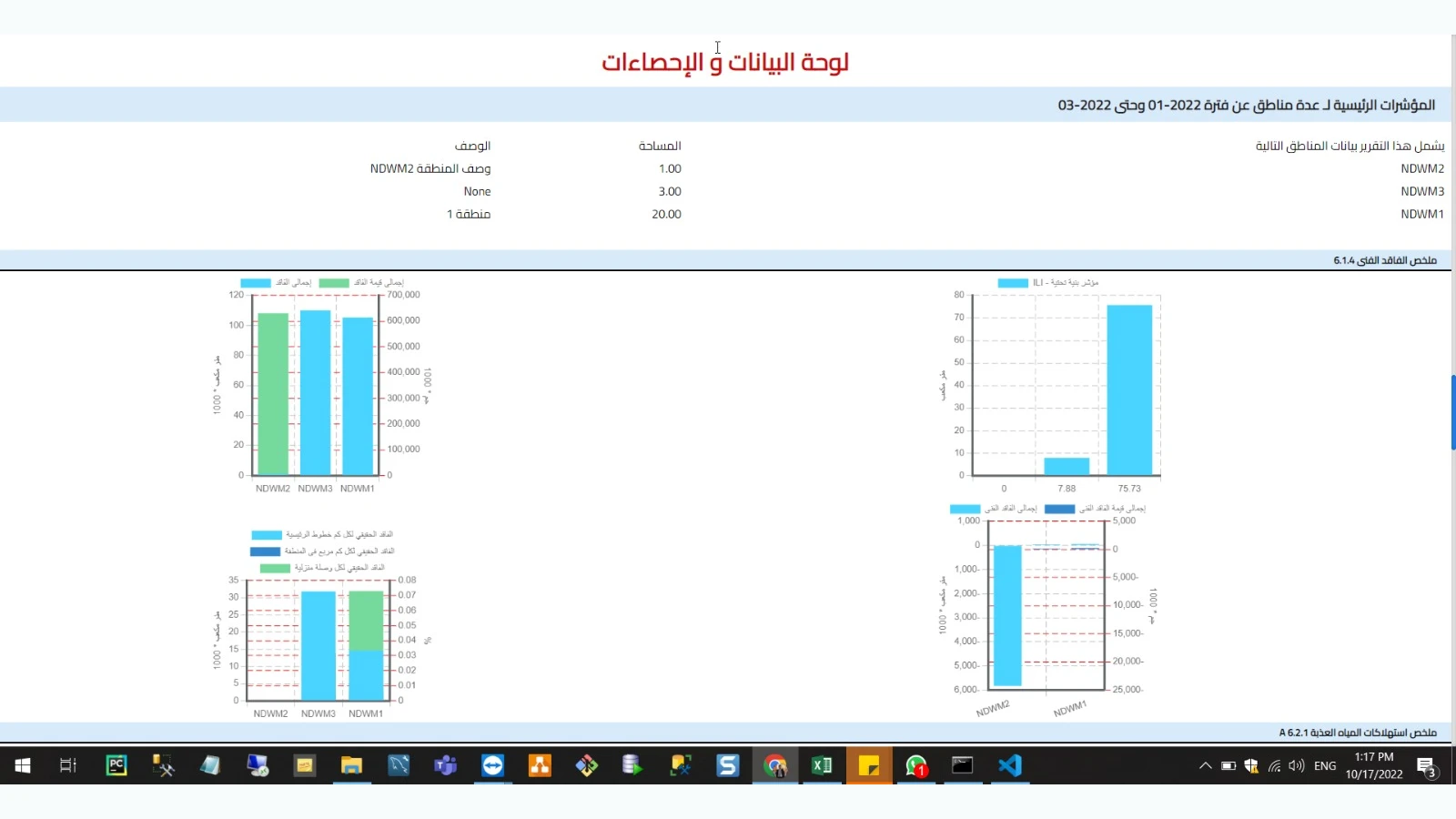Click the dashboard title لوحة البيانات و الإحصاءات

(x=725, y=62)
